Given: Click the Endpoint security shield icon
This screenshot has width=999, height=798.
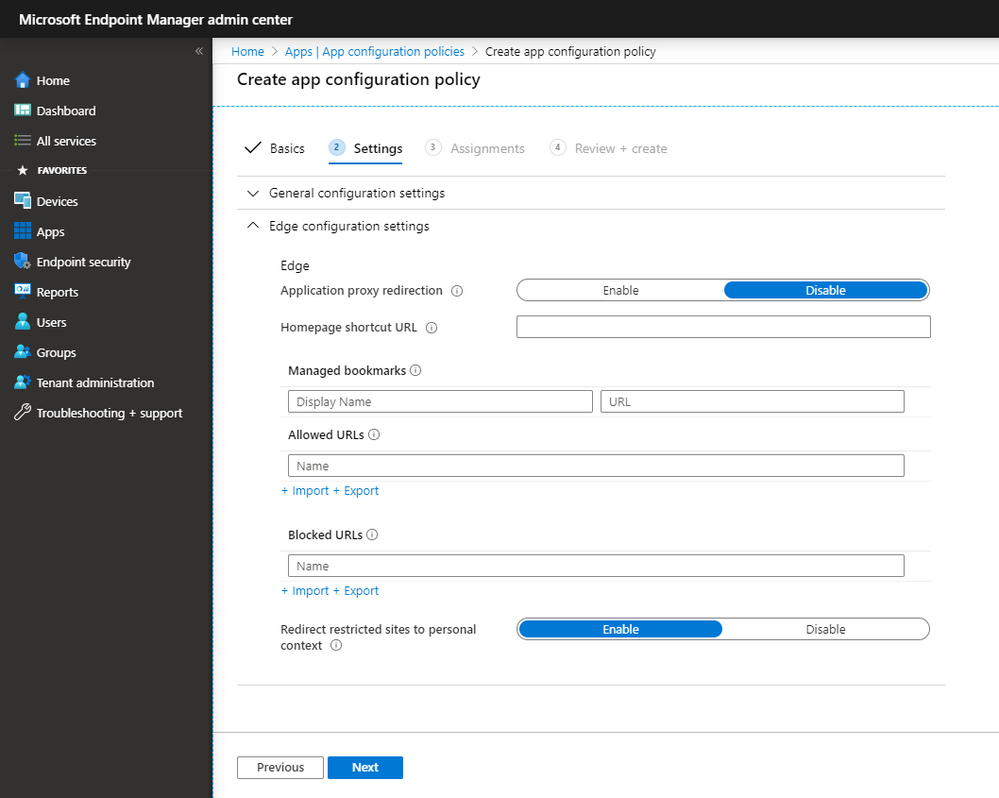Looking at the screenshot, I should pyautogui.click(x=22, y=262).
